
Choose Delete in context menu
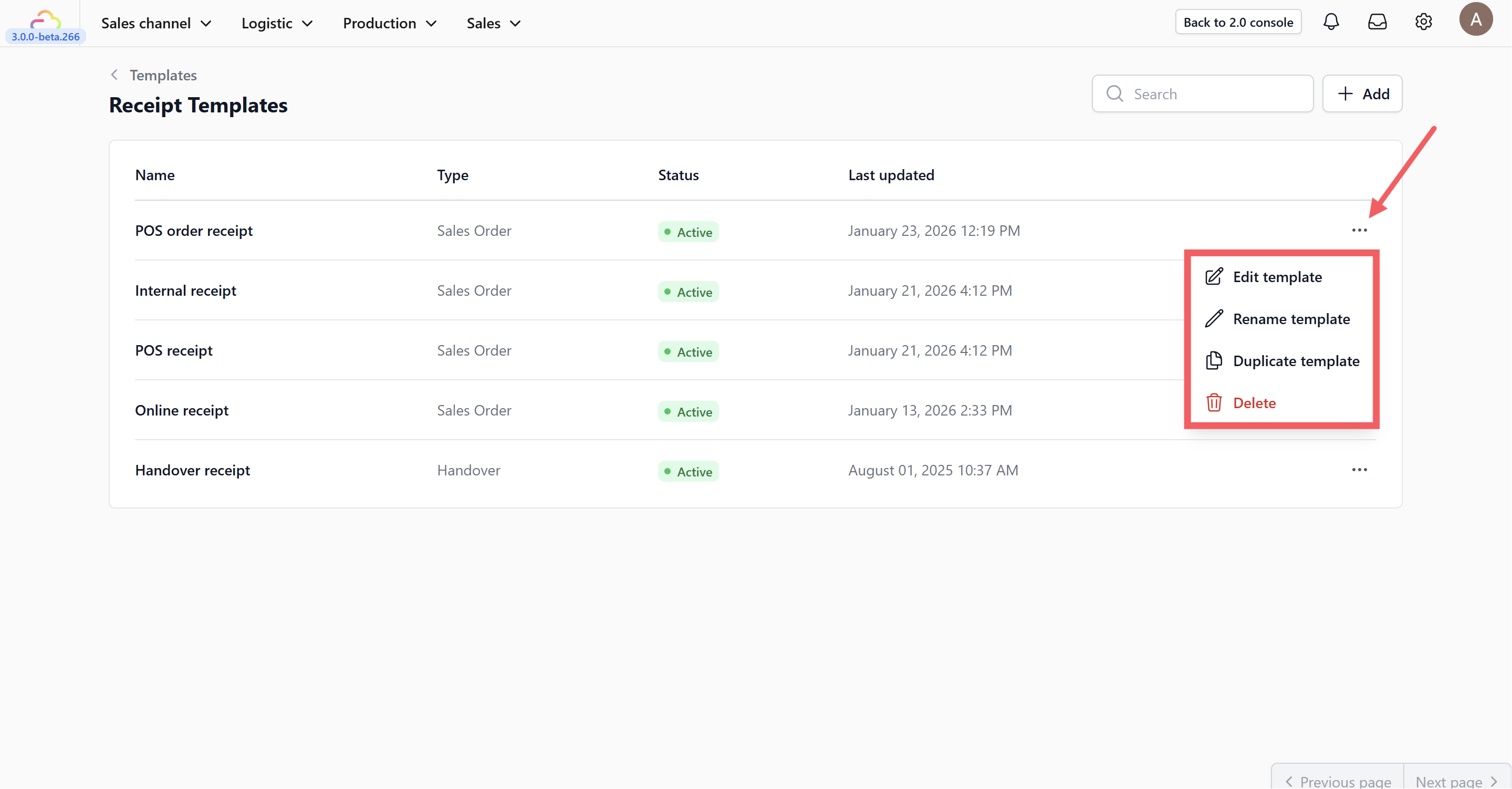click(x=1254, y=403)
